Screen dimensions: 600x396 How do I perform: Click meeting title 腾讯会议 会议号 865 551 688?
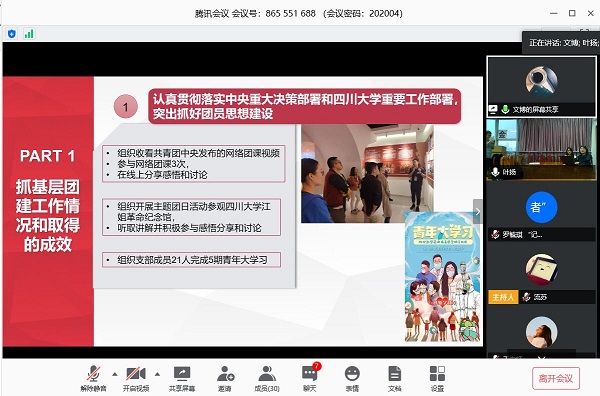pos(255,14)
